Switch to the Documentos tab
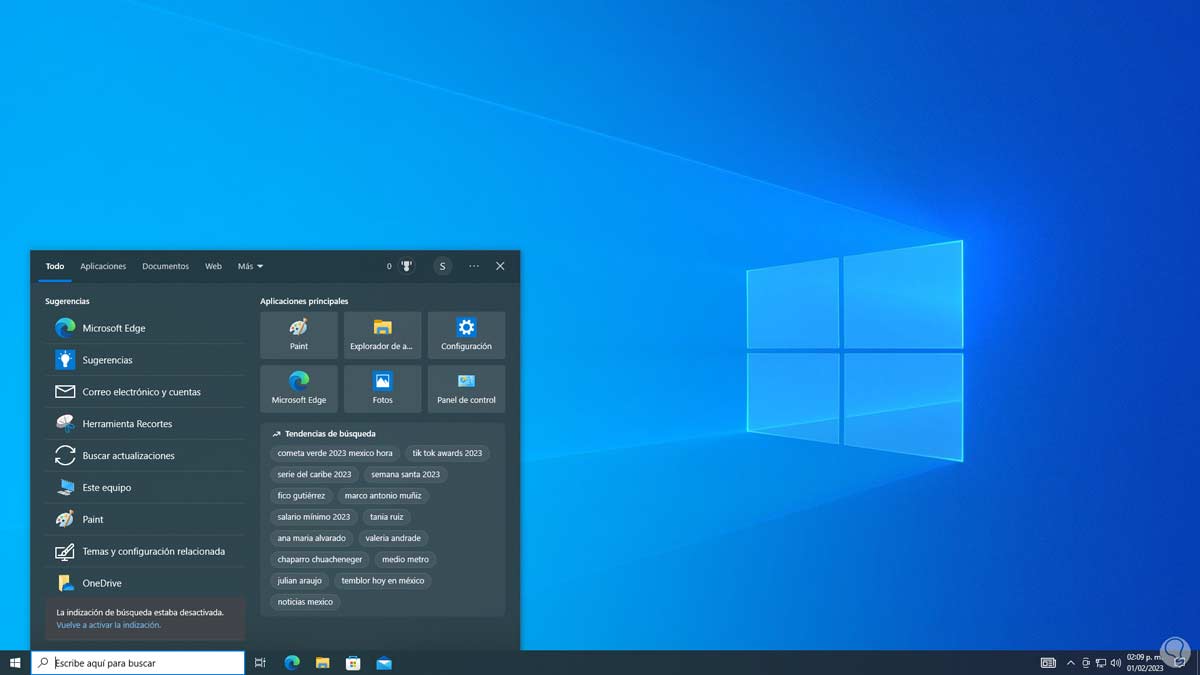The image size is (1200, 675). click(165, 266)
